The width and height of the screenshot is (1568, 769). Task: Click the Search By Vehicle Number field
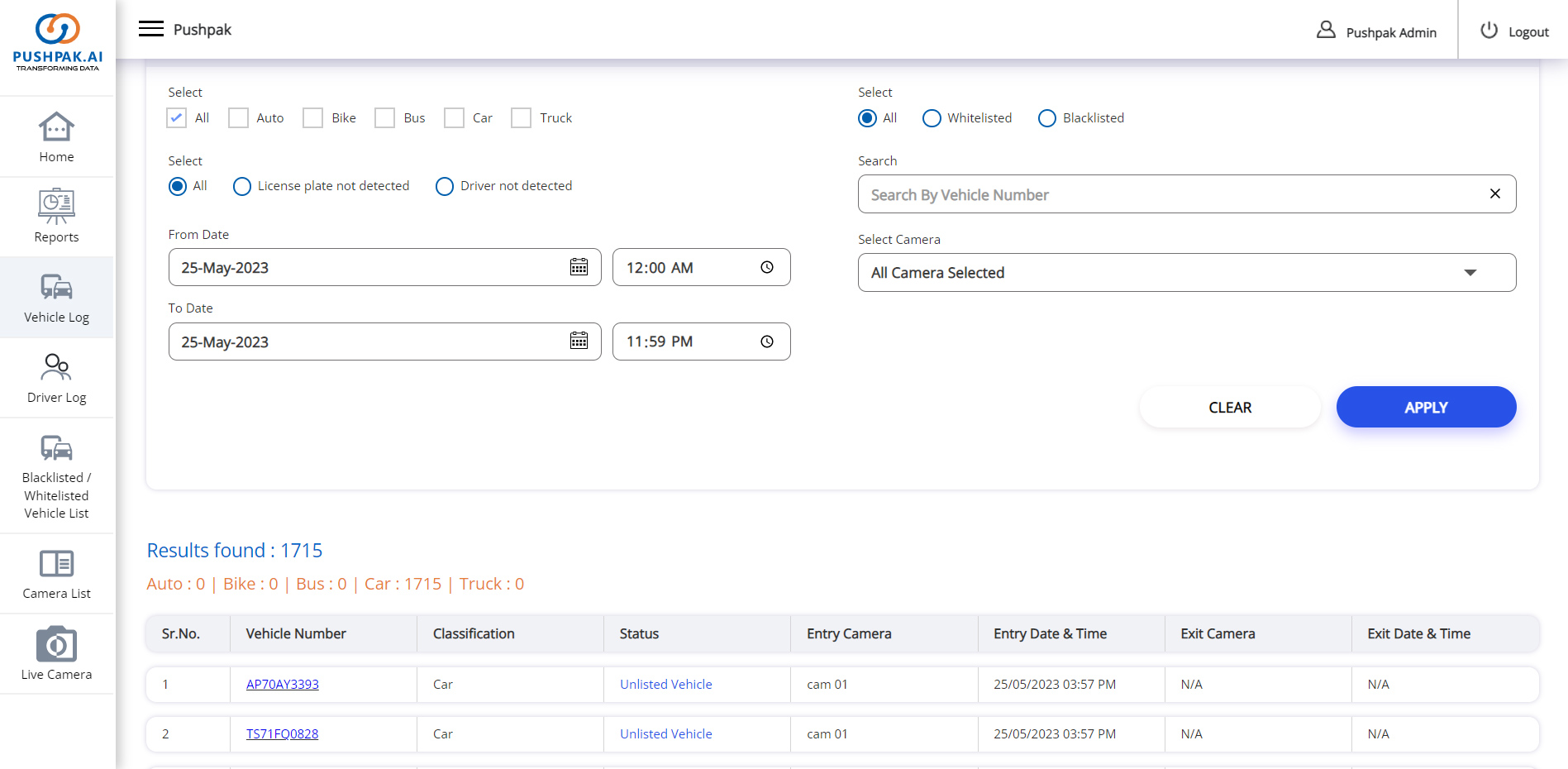(x=1165, y=194)
